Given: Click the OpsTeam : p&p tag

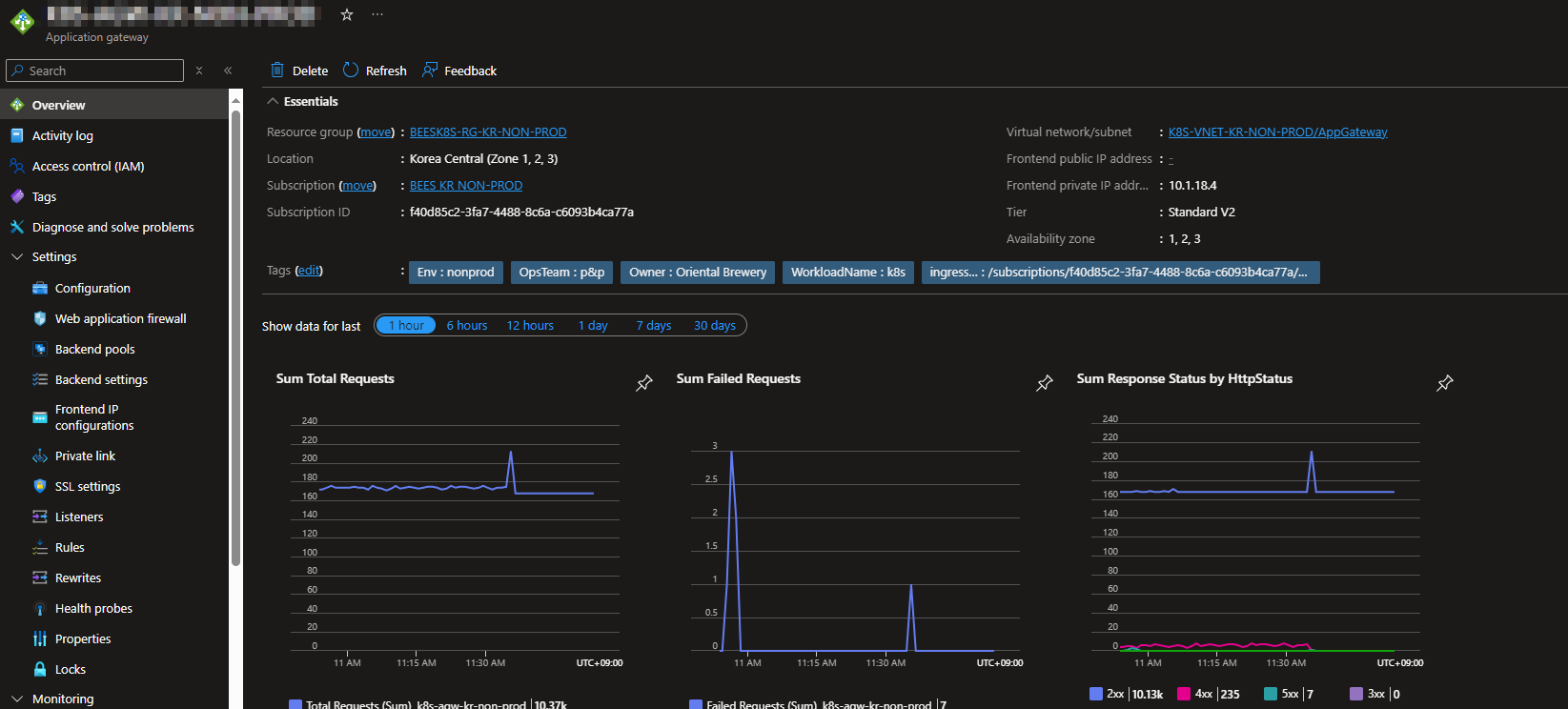Looking at the screenshot, I should pyautogui.click(x=561, y=273).
